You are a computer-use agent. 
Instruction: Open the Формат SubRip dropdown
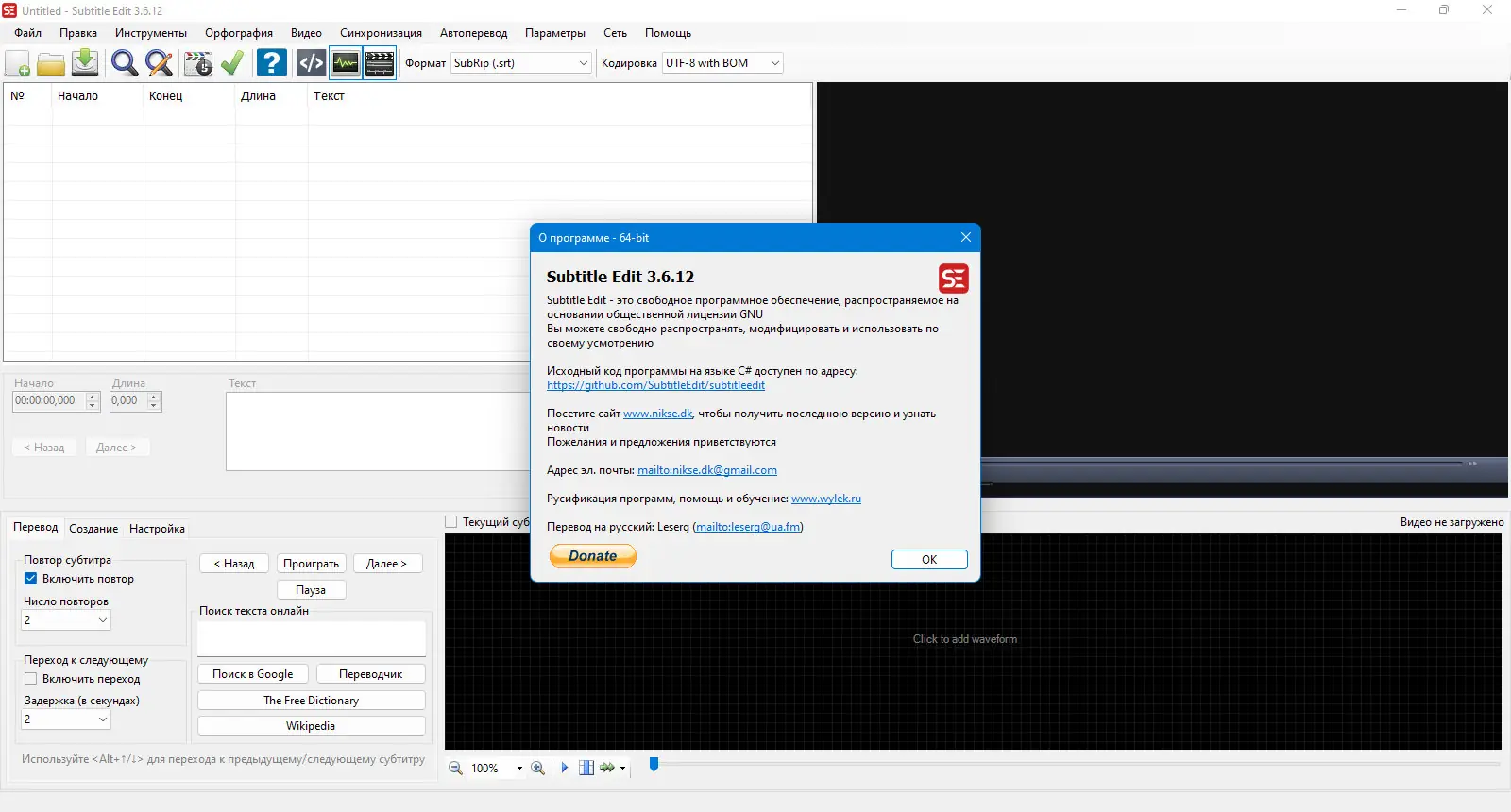583,63
